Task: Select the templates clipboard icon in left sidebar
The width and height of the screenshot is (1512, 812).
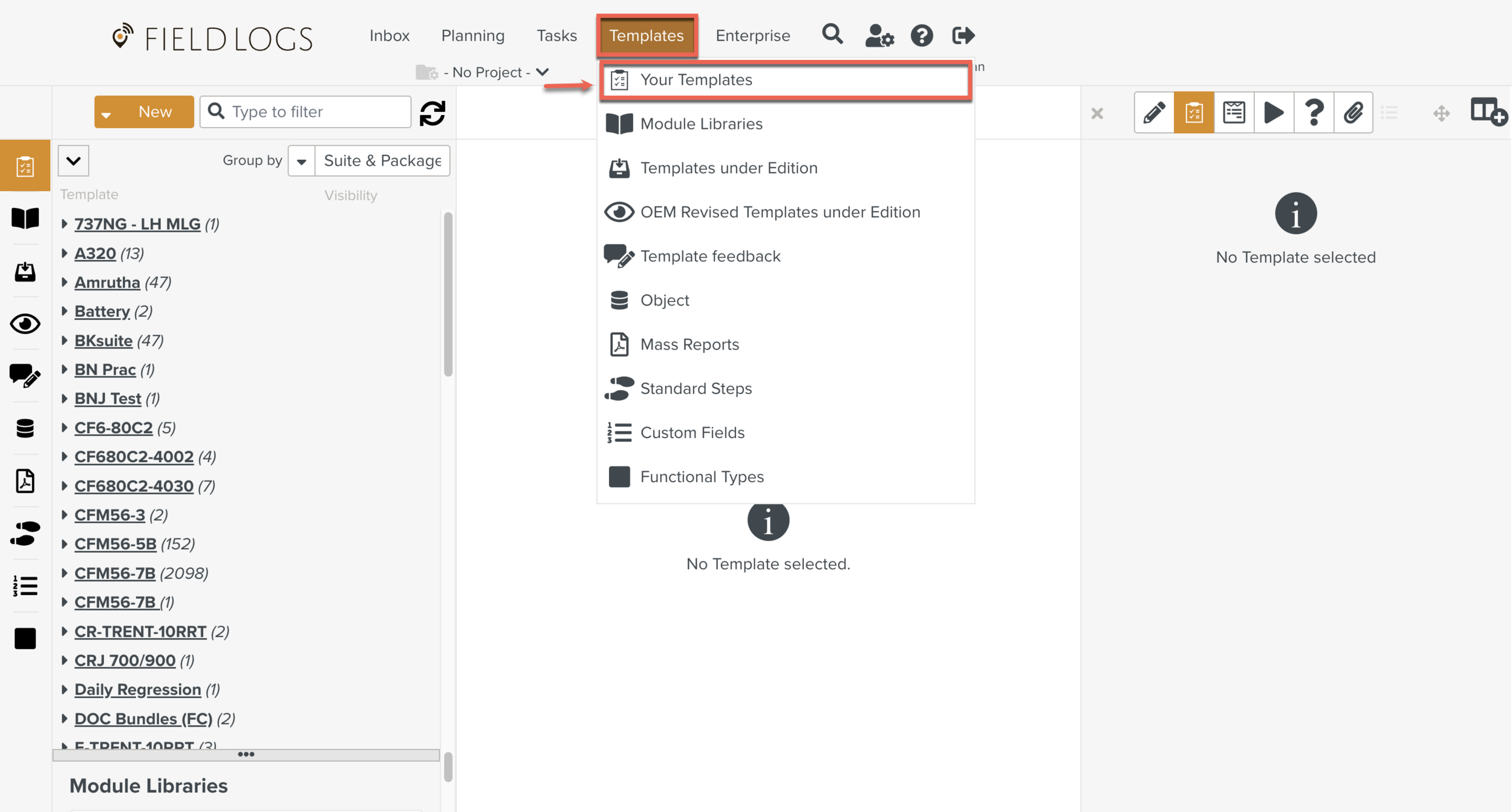Action: pyautogui.click(x=25, y=166)
